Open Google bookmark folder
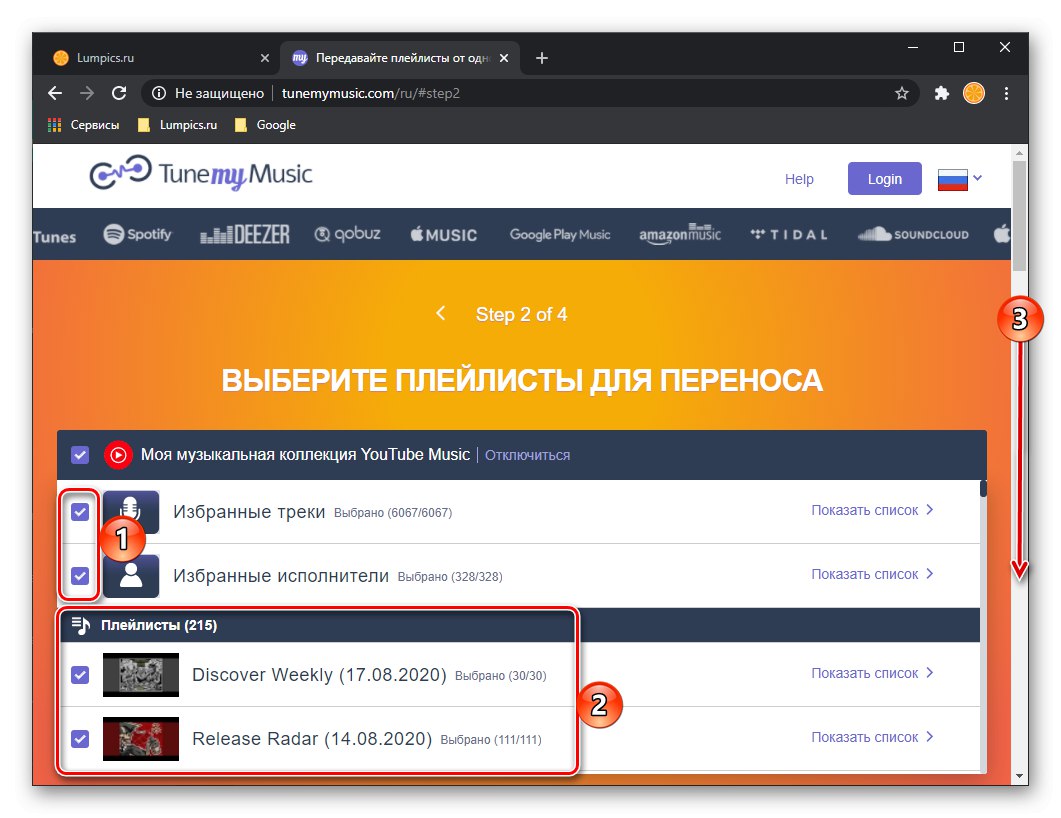 265,125
